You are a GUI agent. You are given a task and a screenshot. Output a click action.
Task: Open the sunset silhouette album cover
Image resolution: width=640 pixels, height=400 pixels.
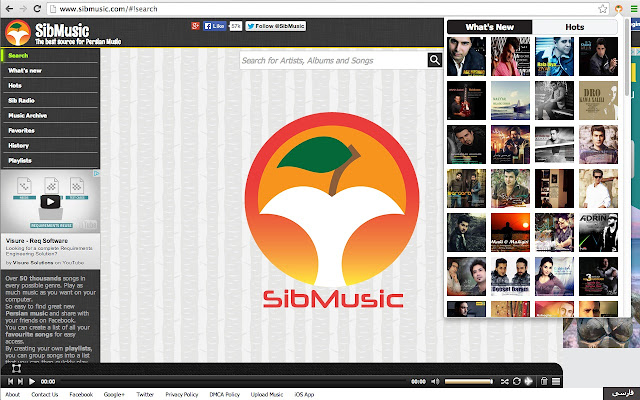coord(510,232)
